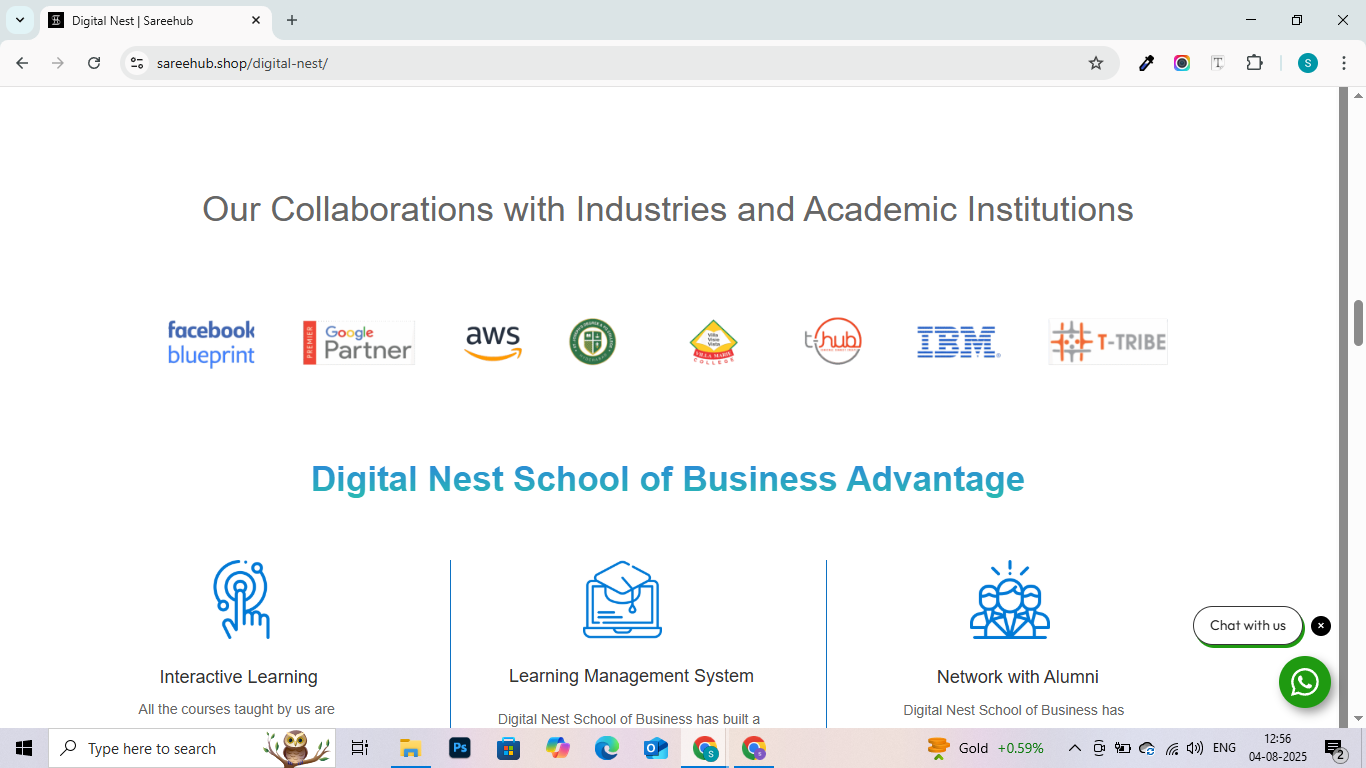
Task: Open the Chat with us button
Action: pos(1247,626)
